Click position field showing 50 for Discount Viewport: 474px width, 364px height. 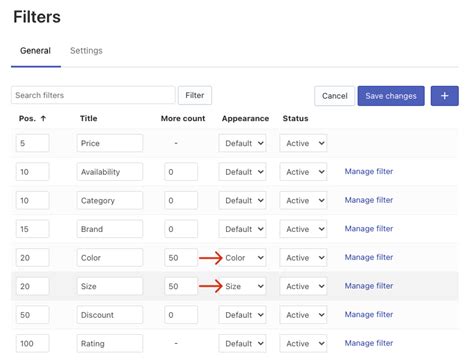pos(32,315)
